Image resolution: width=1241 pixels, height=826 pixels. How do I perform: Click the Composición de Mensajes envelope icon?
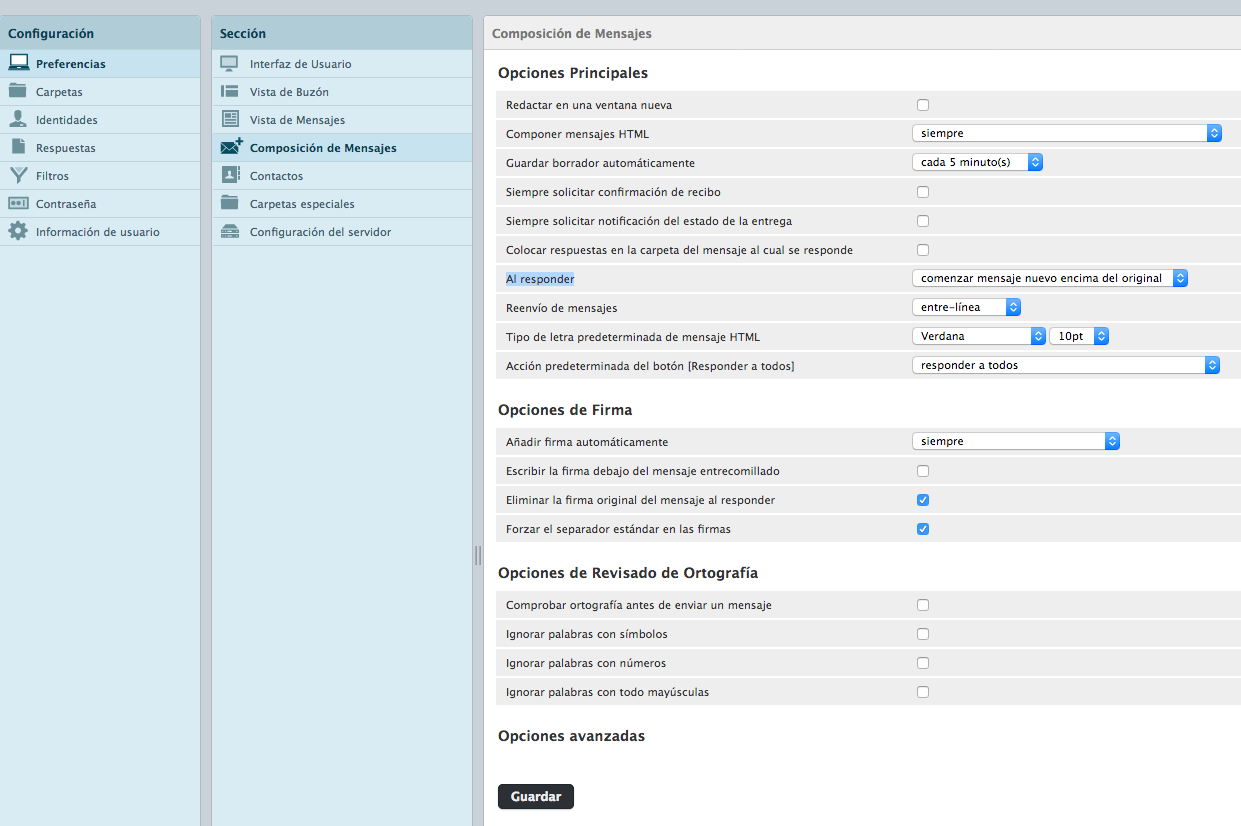tap(232, 147)
